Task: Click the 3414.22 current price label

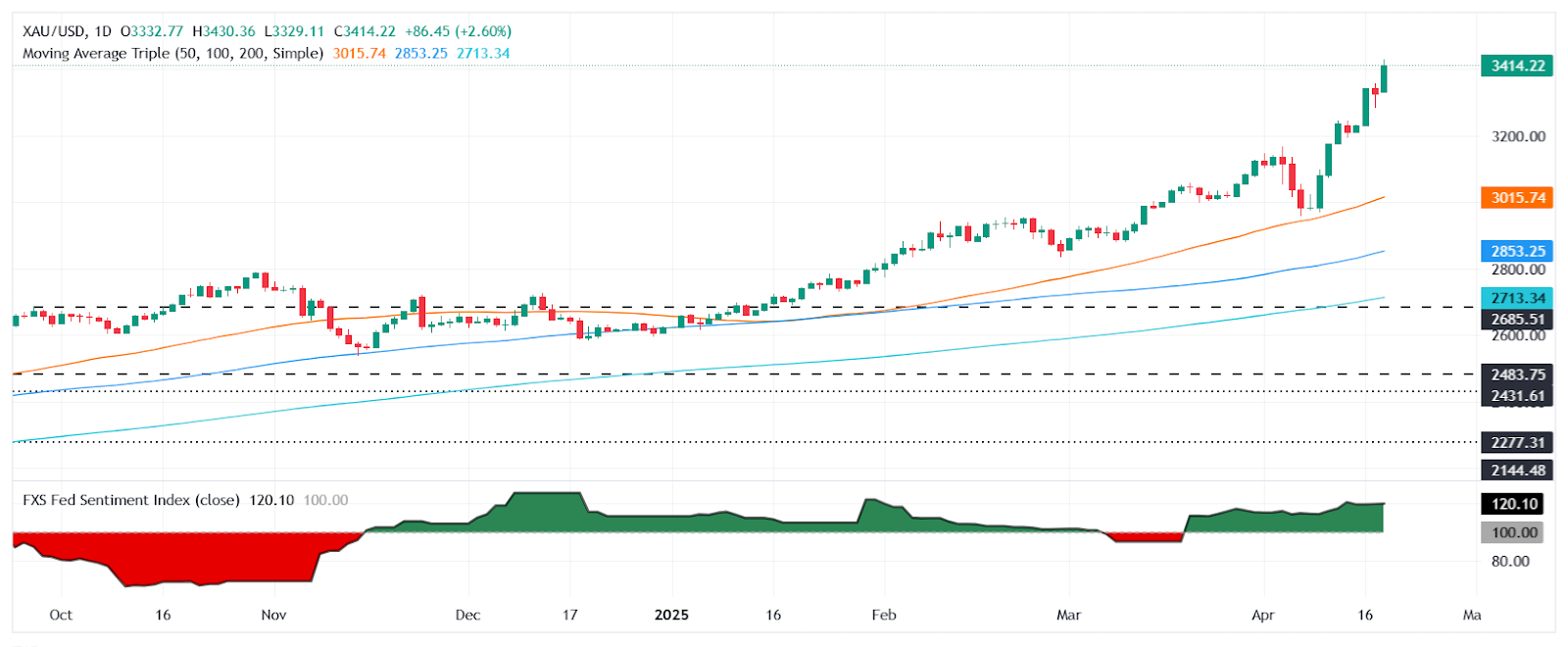Action: pyautogui.click(x=1517, y=66)
